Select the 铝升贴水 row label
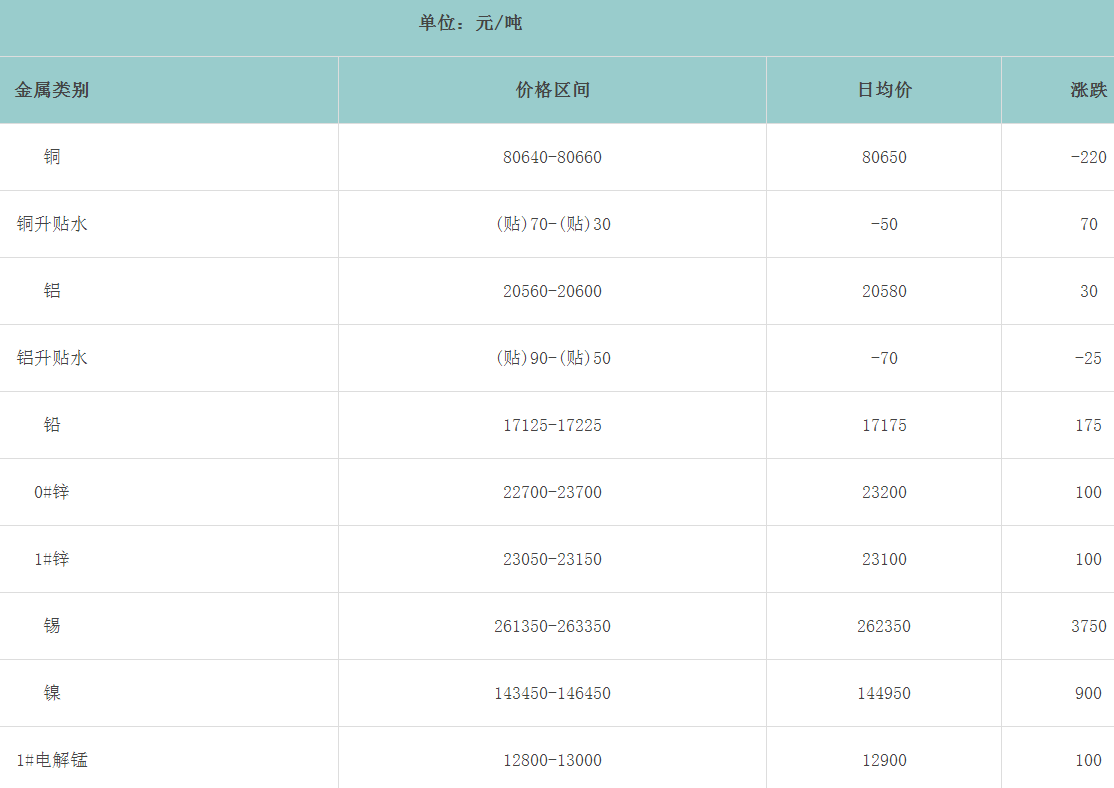Viewport: 1114px width, 788px height. click(52, 358)
